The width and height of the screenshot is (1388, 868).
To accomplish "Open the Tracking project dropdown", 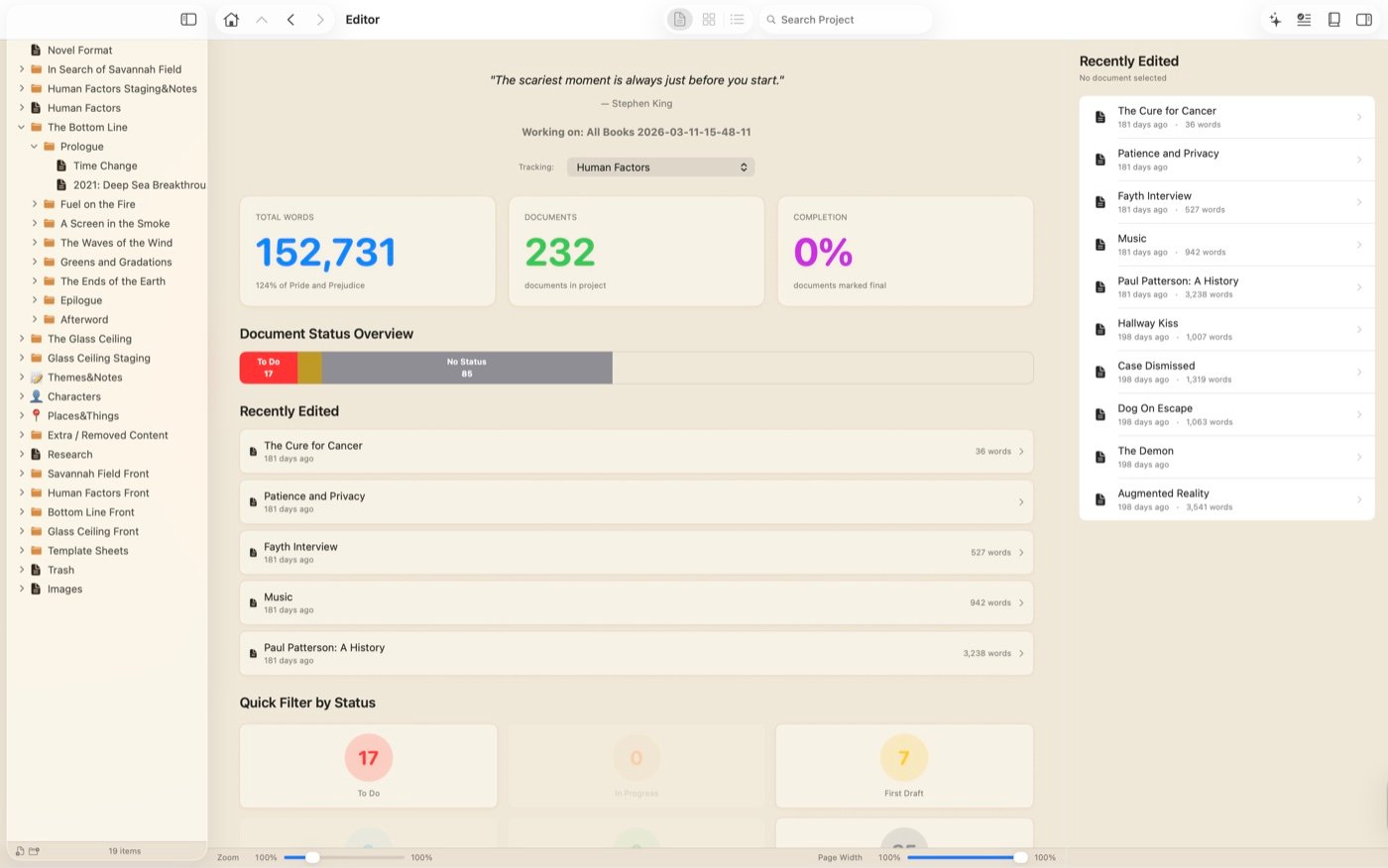I will (x=659, y=166).
